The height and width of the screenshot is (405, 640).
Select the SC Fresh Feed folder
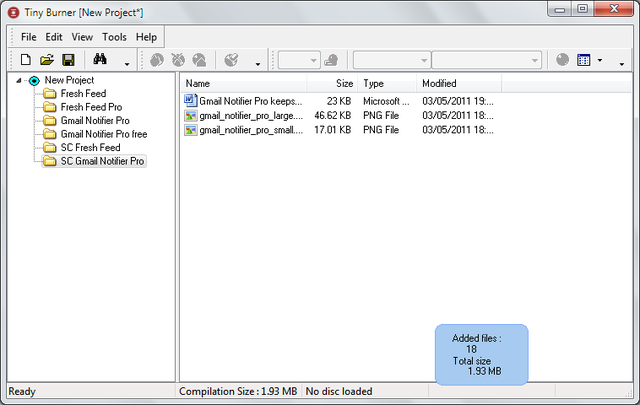[x=90, y=147]
